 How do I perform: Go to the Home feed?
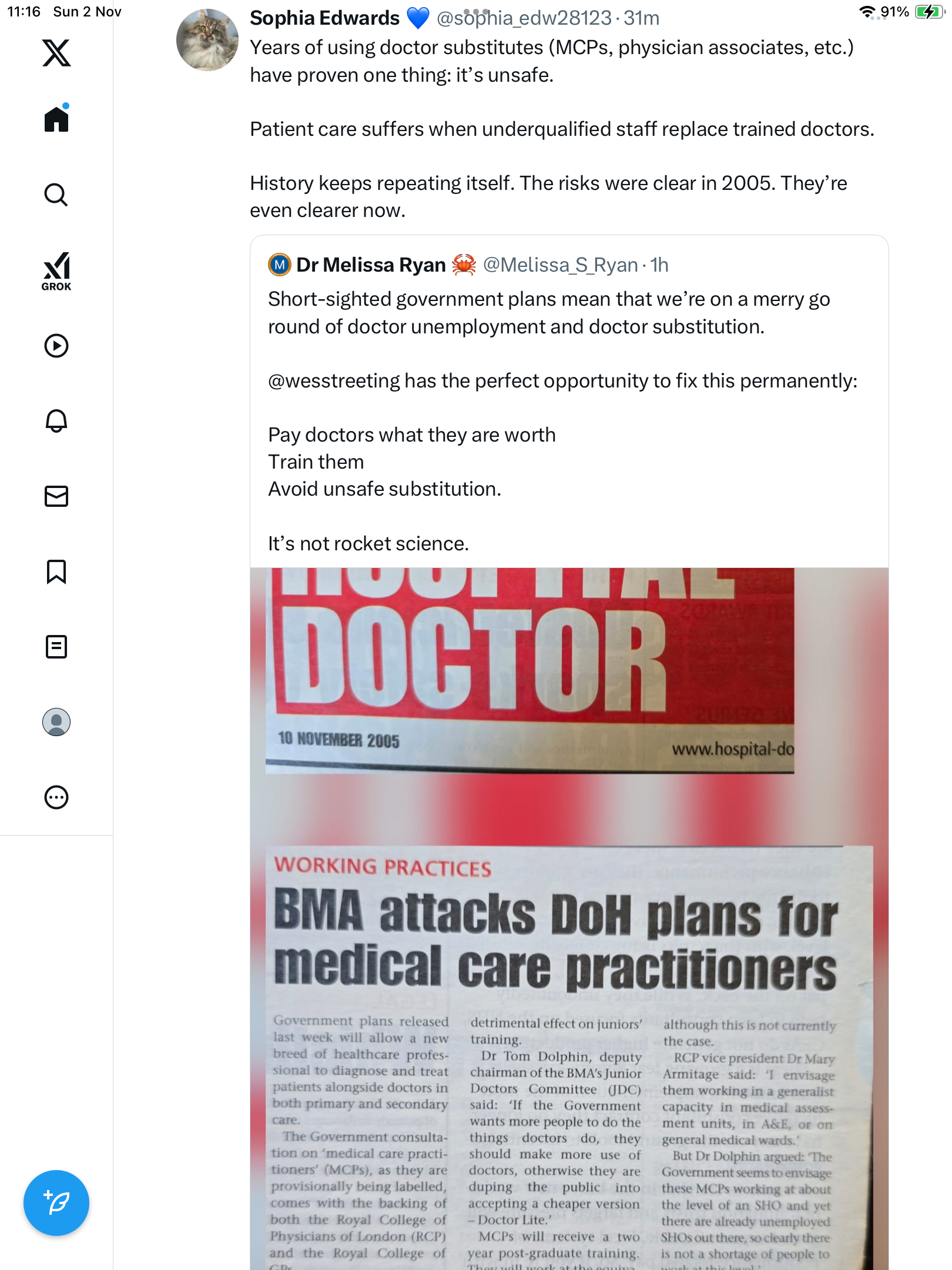pos(56,119)
